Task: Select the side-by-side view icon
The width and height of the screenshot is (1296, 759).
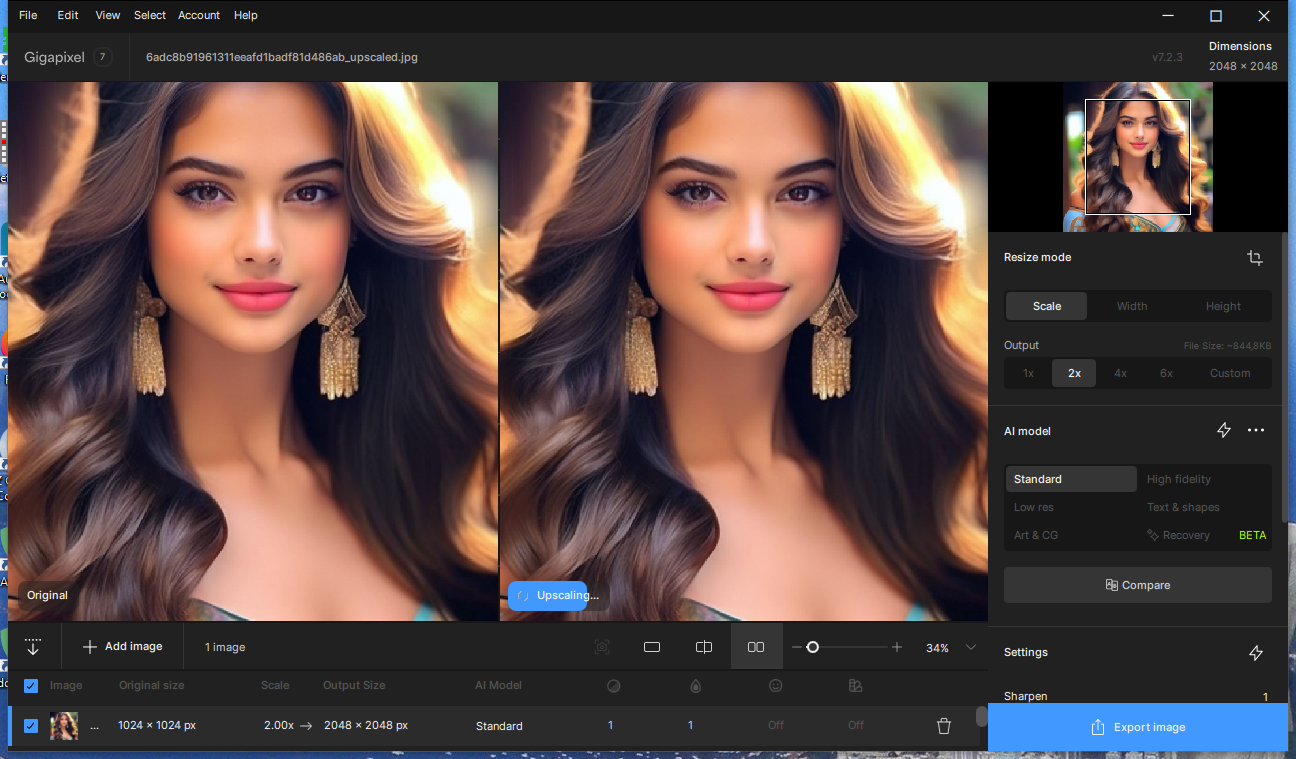Action: [756, 647]
